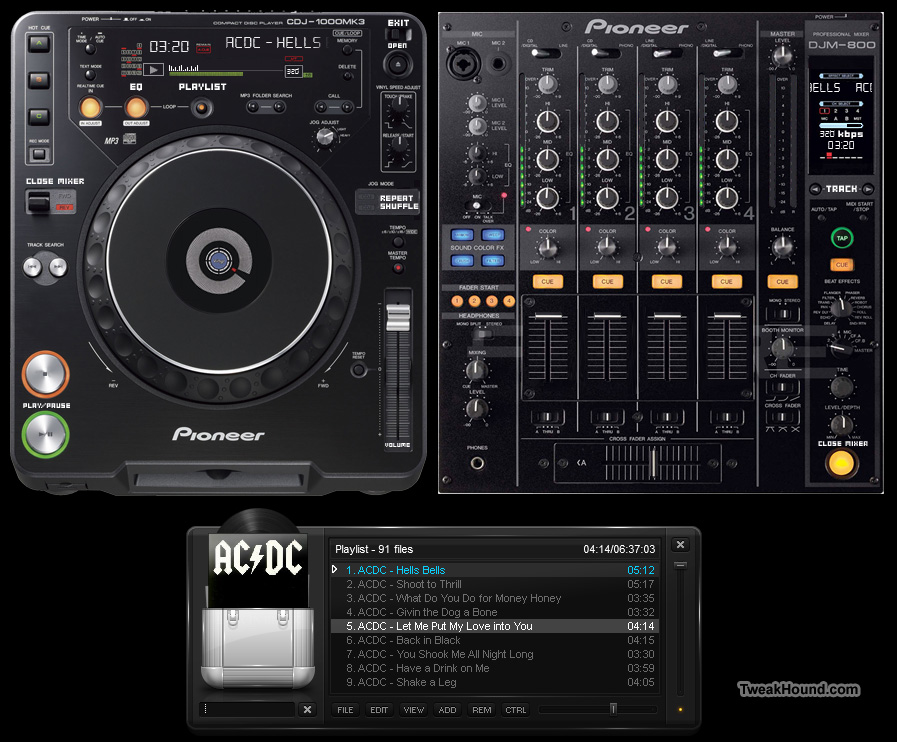
Task: Click Fader Start button 4
Action: (509, 301)
